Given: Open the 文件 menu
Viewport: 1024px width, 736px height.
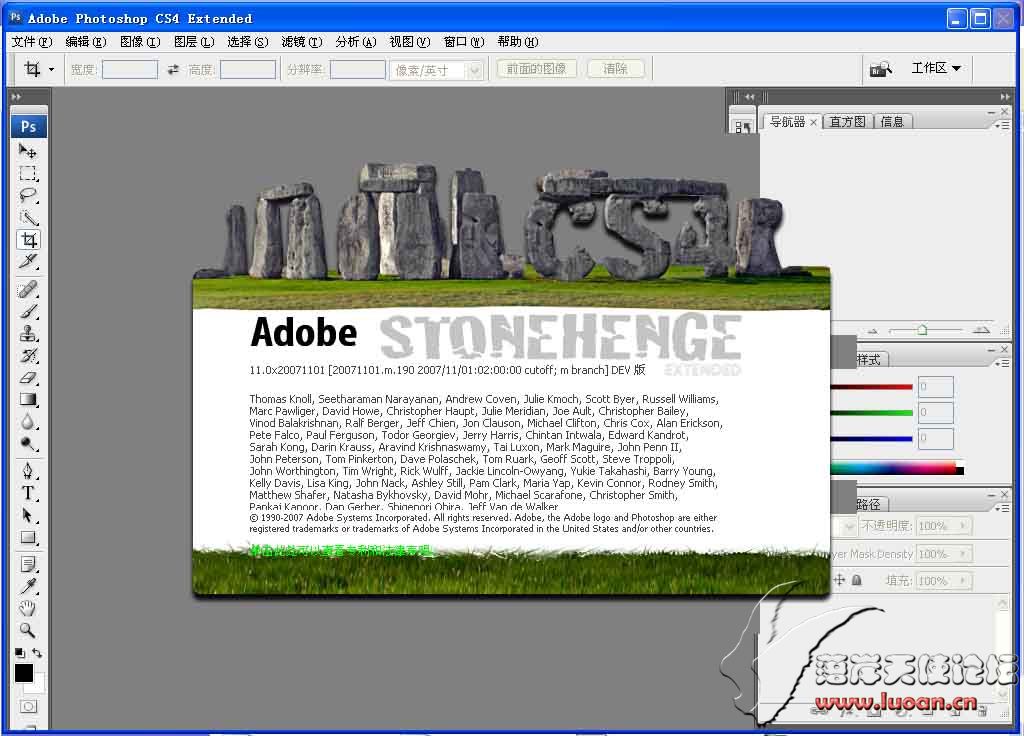Looking at the screenshot, I should pos(32,42).
